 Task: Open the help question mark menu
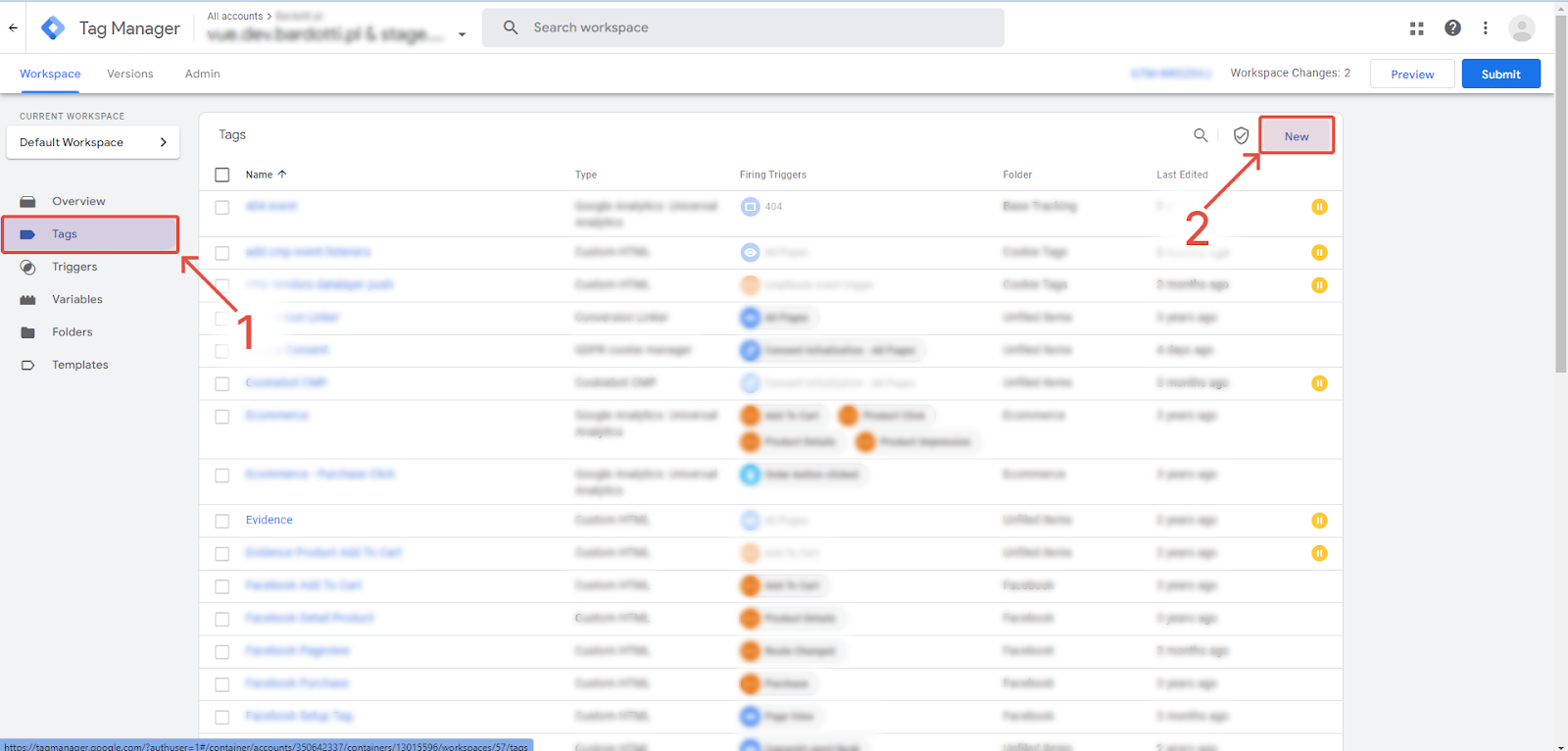tap(1452, 28)
